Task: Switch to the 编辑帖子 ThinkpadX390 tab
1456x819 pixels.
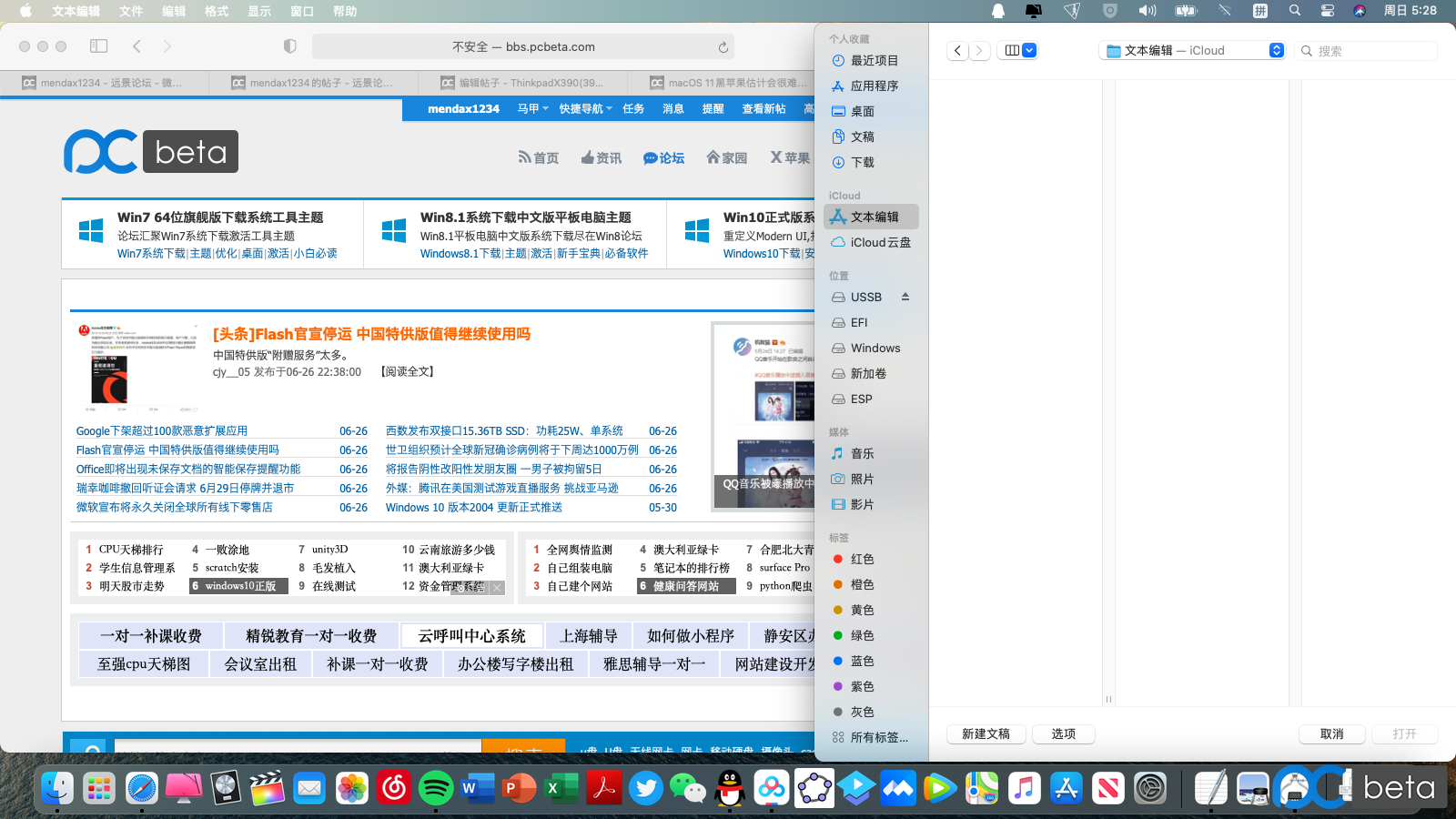Action: tap(523, 83)
